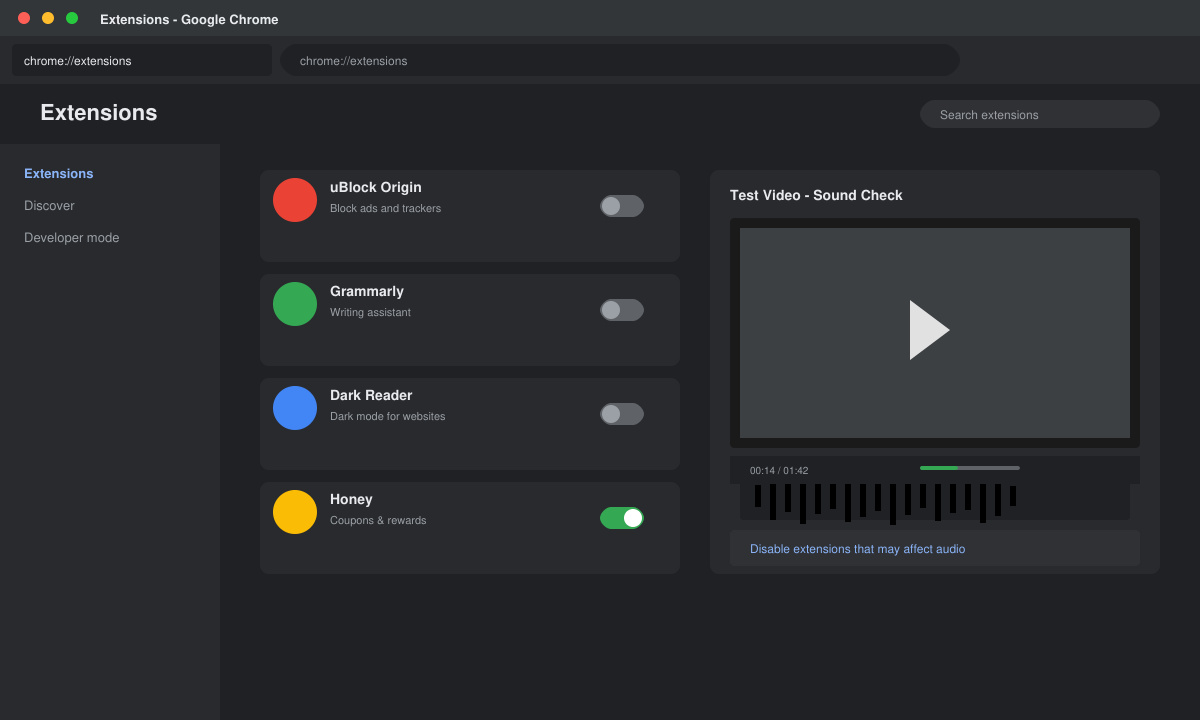
Task: Click the chrome://extensions tab
Action: [x=142, y=60]
